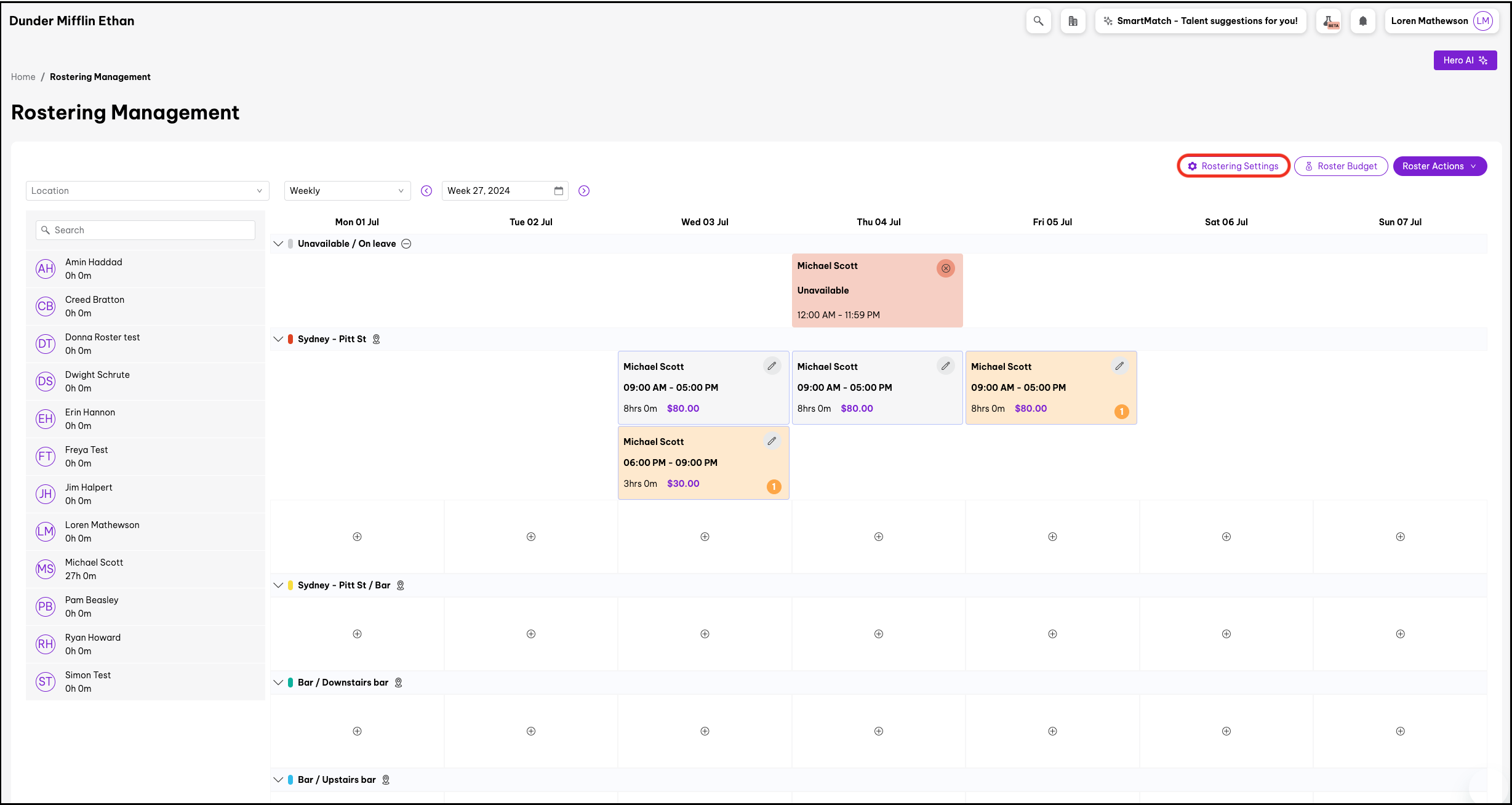Open the notifications bell

click(1362, 21)
